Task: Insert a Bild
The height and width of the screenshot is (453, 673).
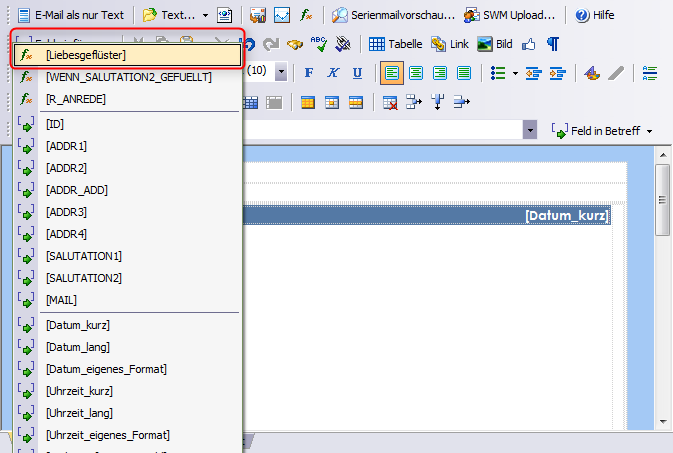Action: click(495, 44)
